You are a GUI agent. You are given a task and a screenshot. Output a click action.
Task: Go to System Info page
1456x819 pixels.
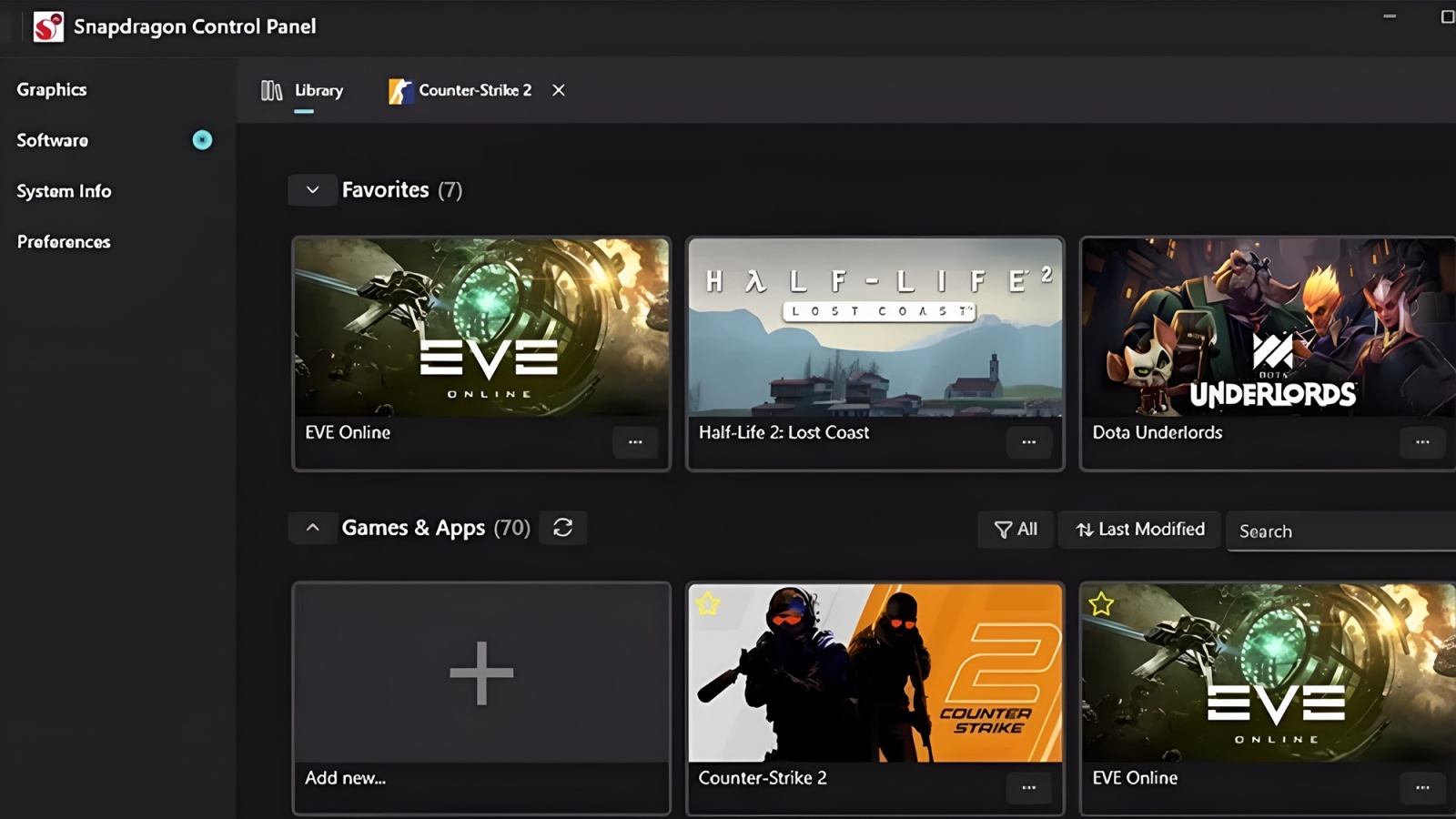(x=64, y=191)
